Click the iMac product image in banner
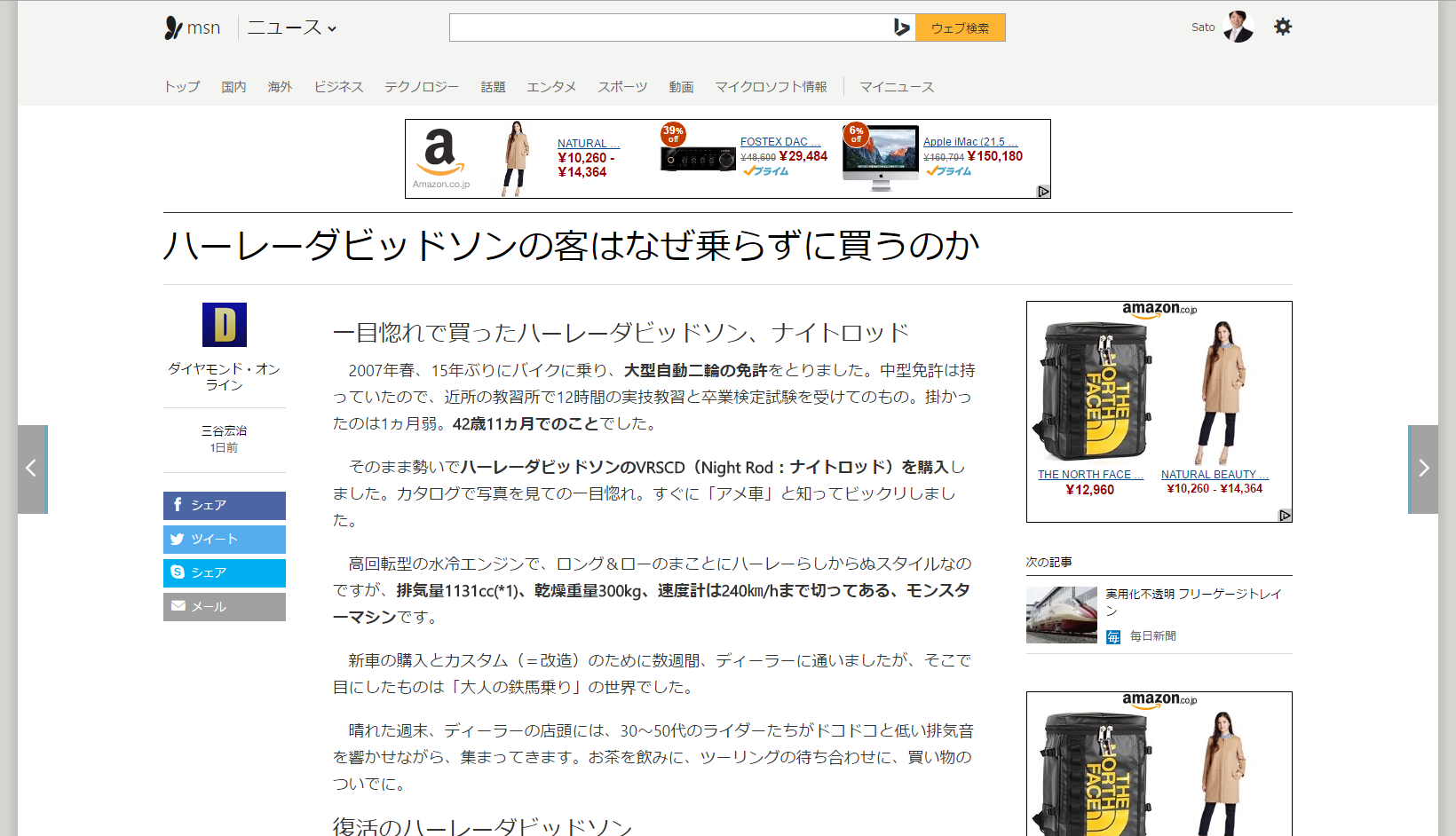 [x=881, y=158]
